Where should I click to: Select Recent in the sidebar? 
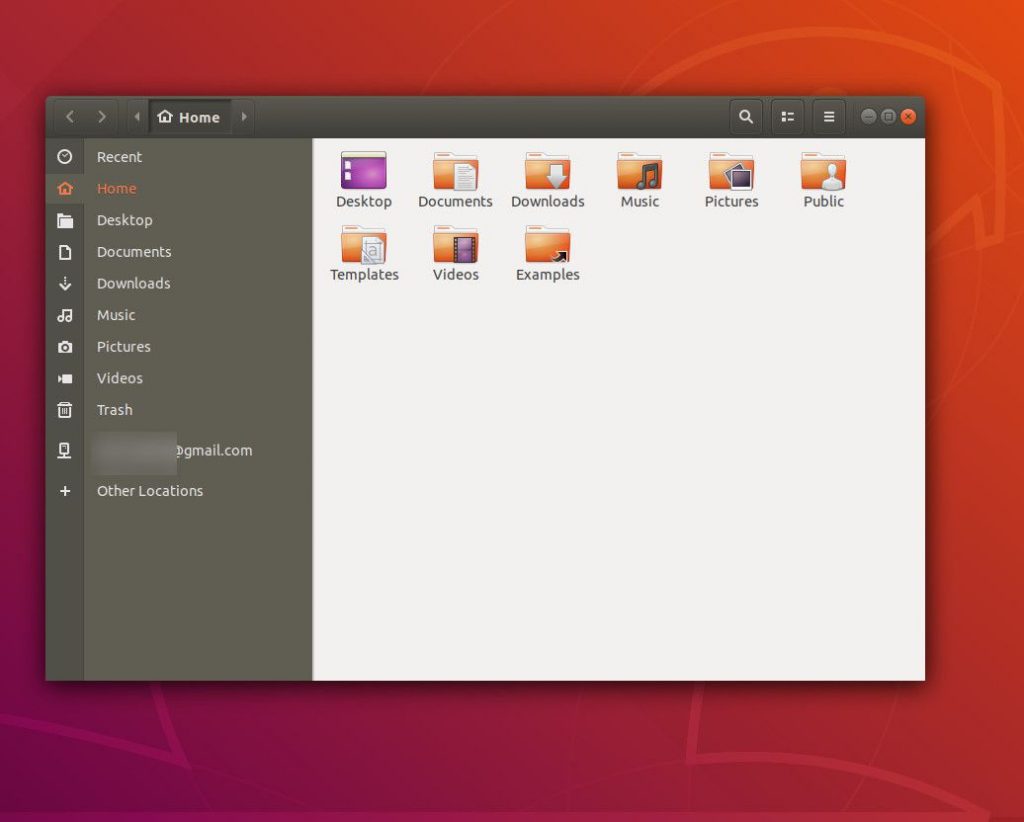coord(119,157)
